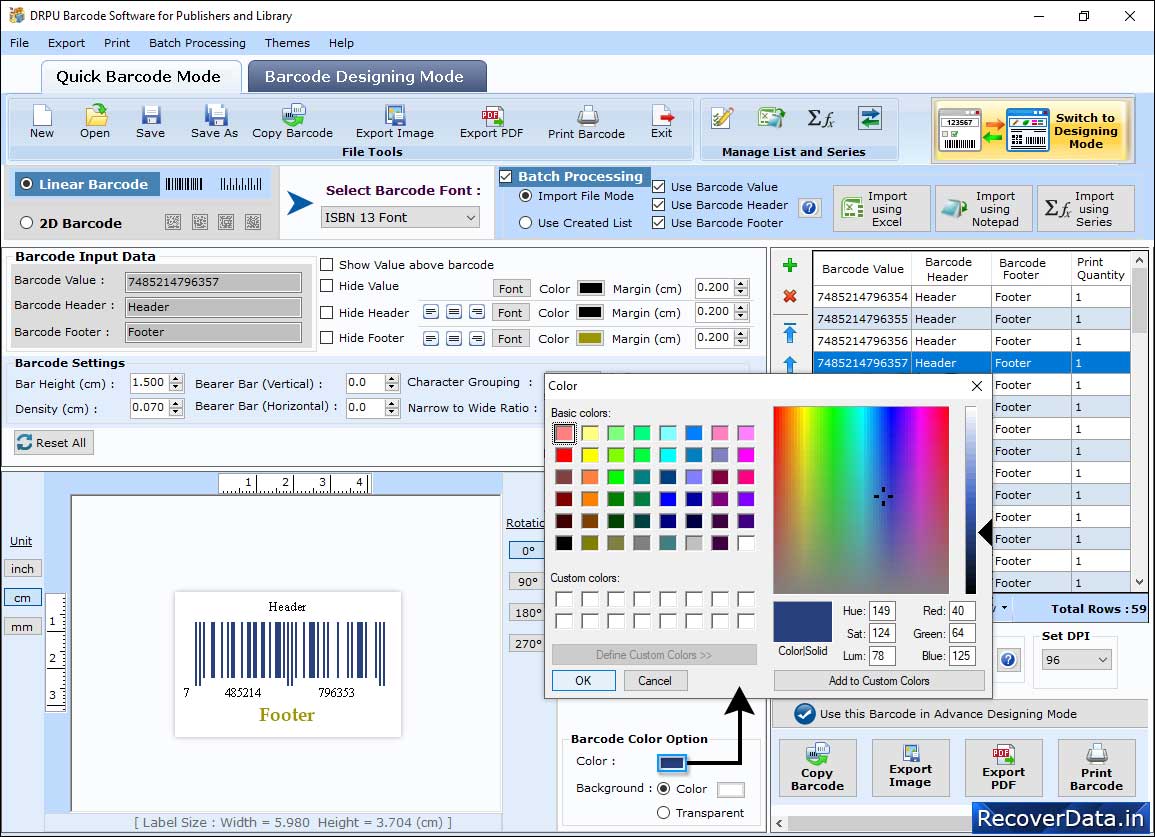Open batch processing help question icon
The height and width of the screenshot is (837, 1155).
pyautogui.click(x=809, y=208)
